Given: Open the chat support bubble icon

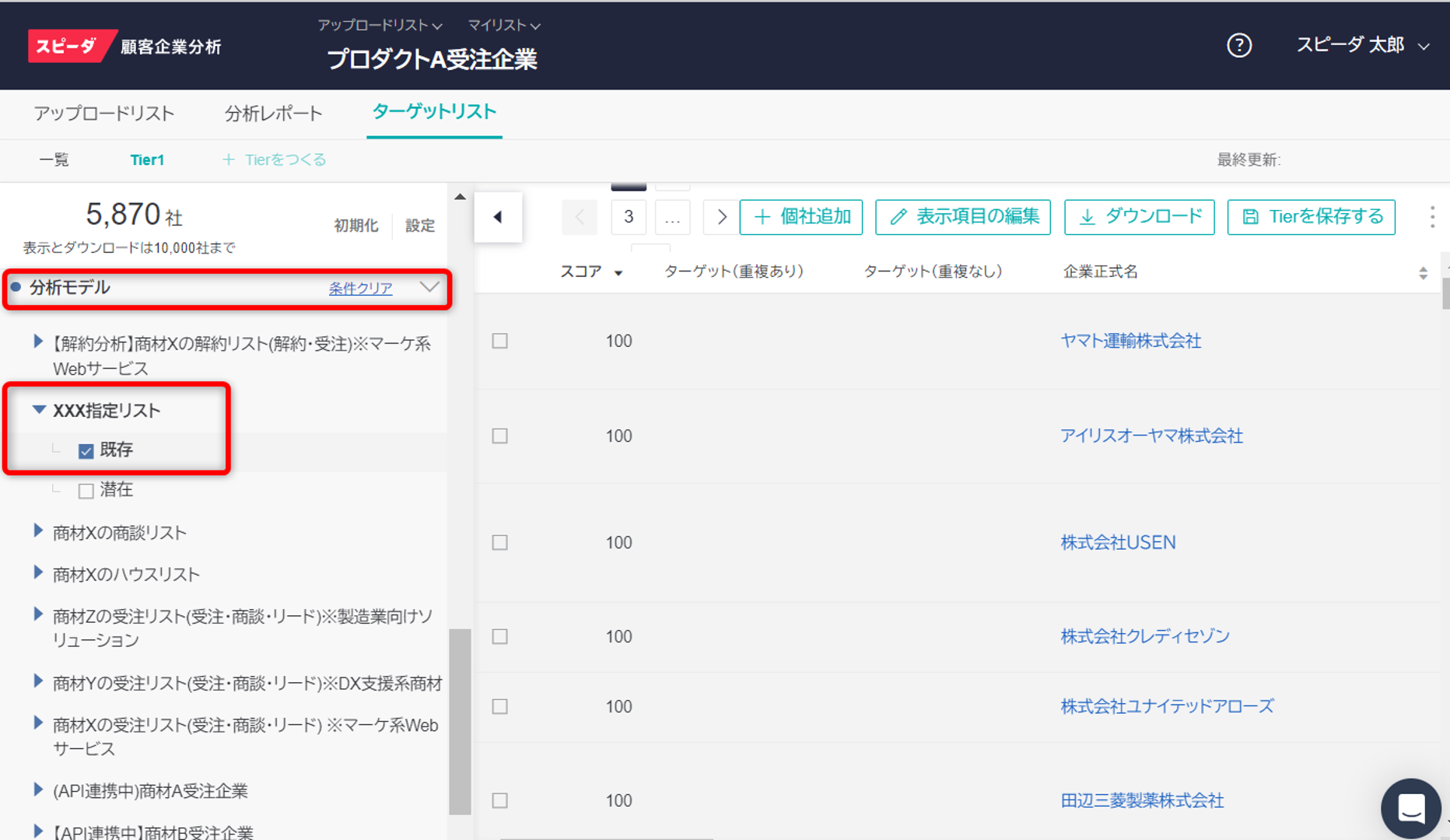Looking at the screenshot, I should (x=1410, y=808).
